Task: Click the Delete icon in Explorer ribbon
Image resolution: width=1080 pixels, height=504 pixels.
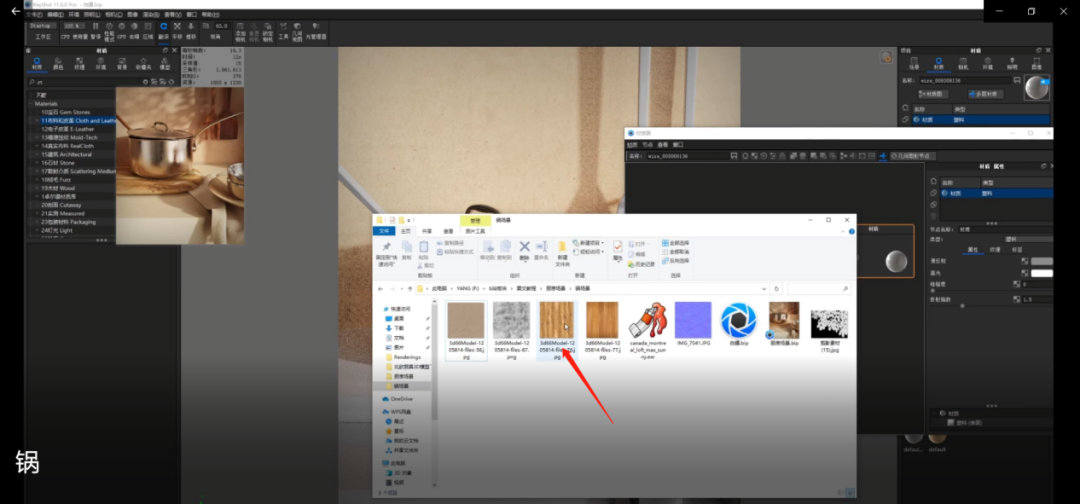Action: click(x=524, y=247)
